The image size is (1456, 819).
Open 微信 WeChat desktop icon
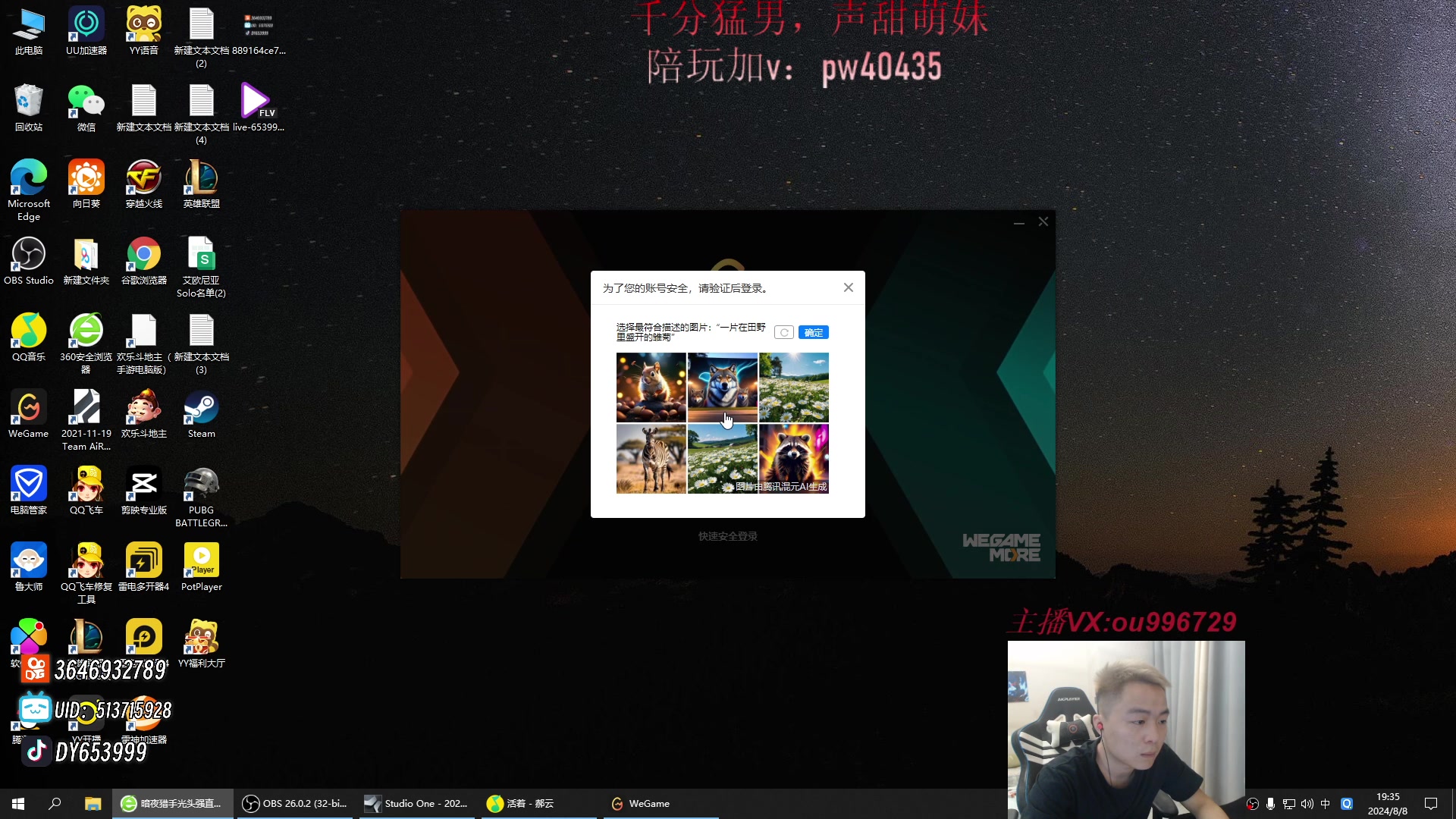coord(86,108)
